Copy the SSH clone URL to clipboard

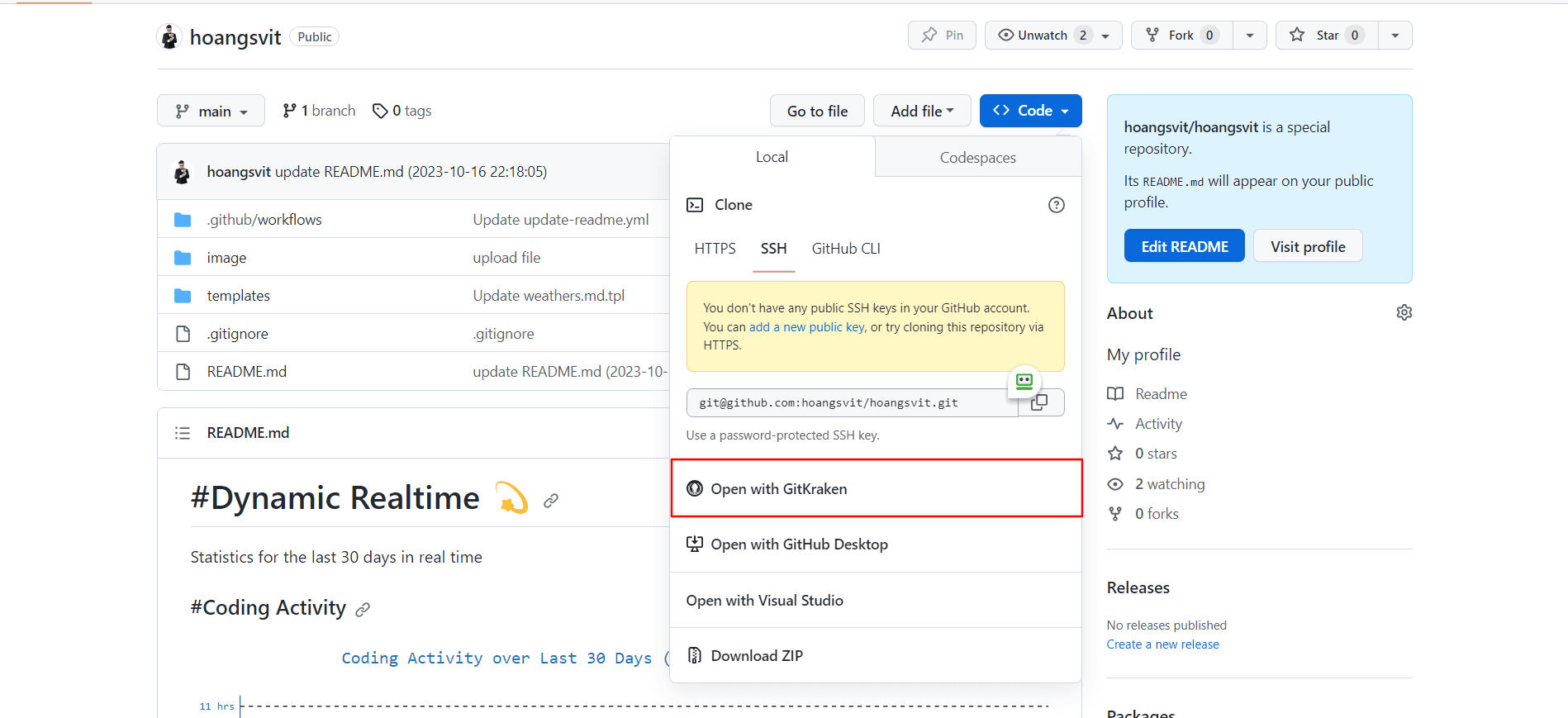point(1040,403)
